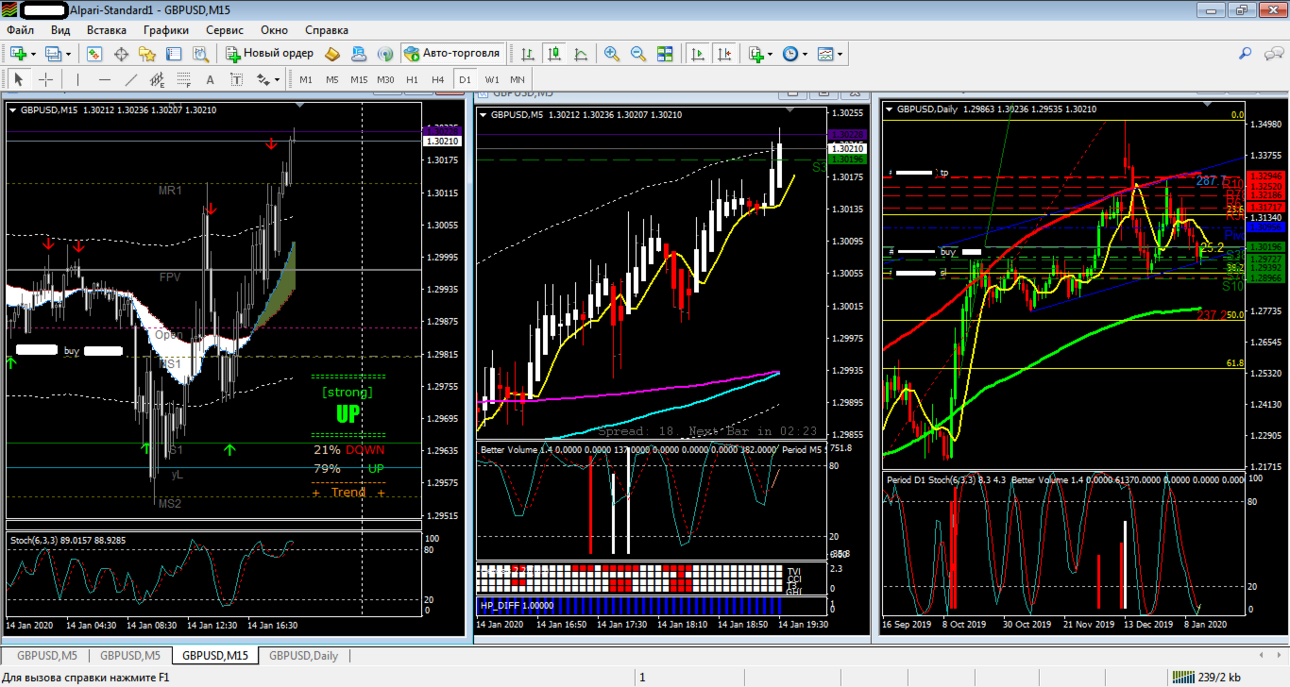The height and width of the screenshot is (687, 1290).
Task: Select the crosshair cursor tool
Action: click(x=45, y=80)
